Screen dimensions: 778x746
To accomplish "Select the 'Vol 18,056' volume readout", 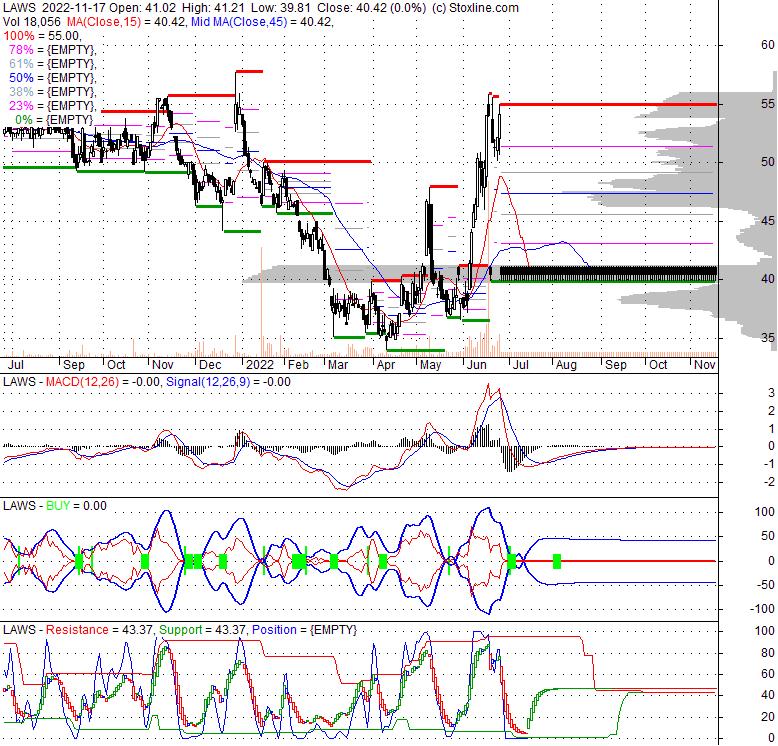I will (32, 22).
